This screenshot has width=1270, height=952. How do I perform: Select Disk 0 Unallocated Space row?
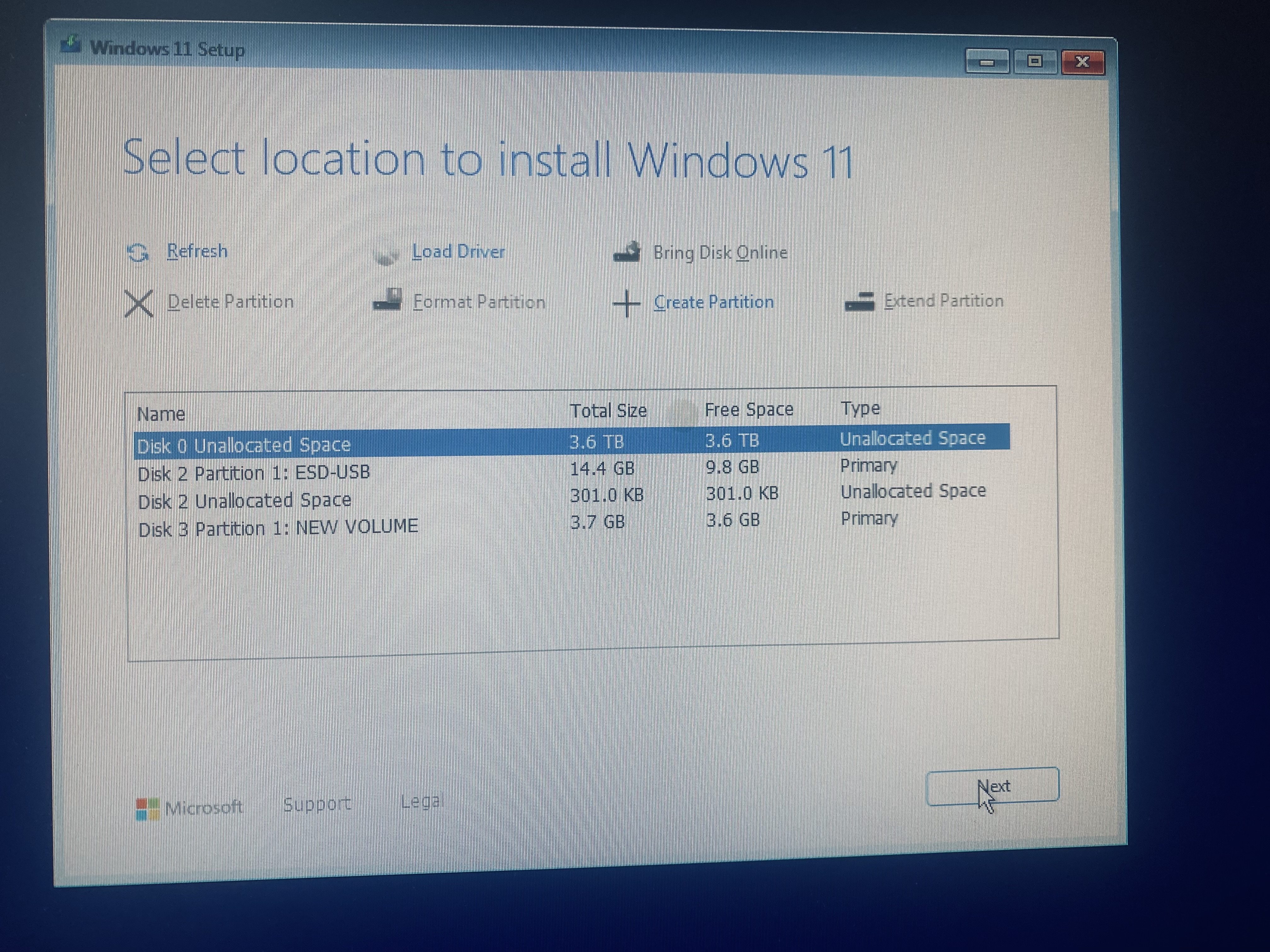pos(571,441)
